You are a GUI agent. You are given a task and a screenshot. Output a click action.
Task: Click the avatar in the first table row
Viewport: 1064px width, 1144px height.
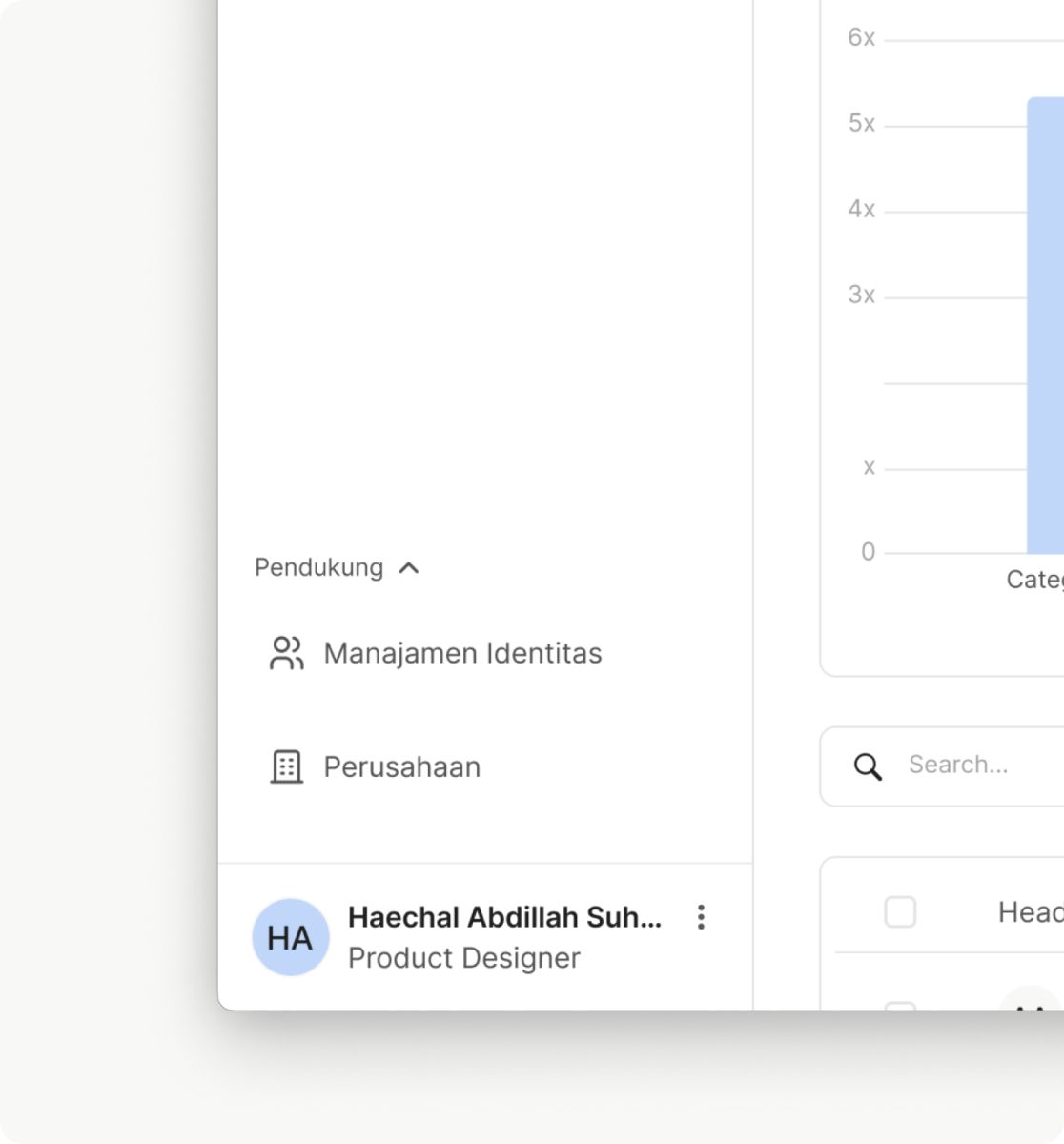(x=1030, y=1001)
